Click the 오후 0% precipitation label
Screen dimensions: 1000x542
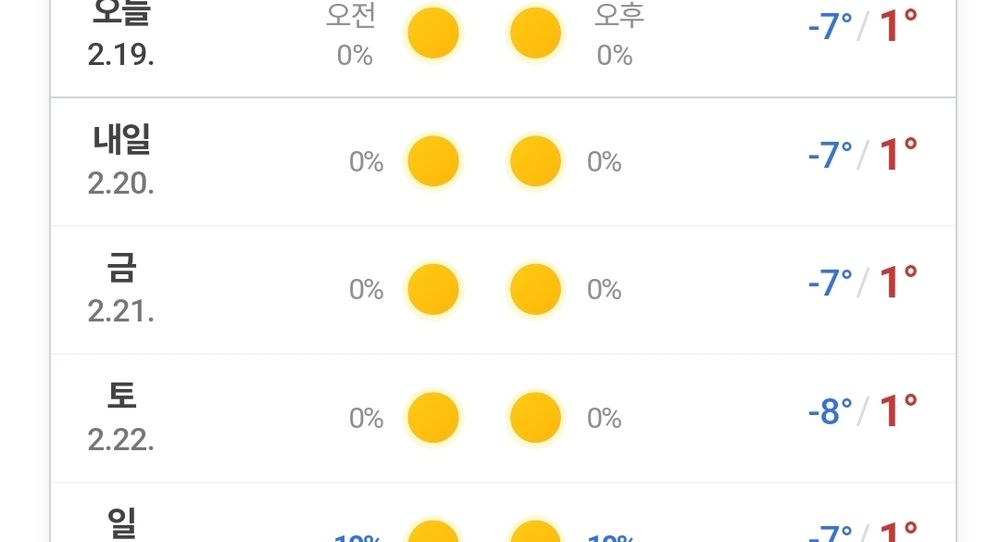click(x=619, y=35)
